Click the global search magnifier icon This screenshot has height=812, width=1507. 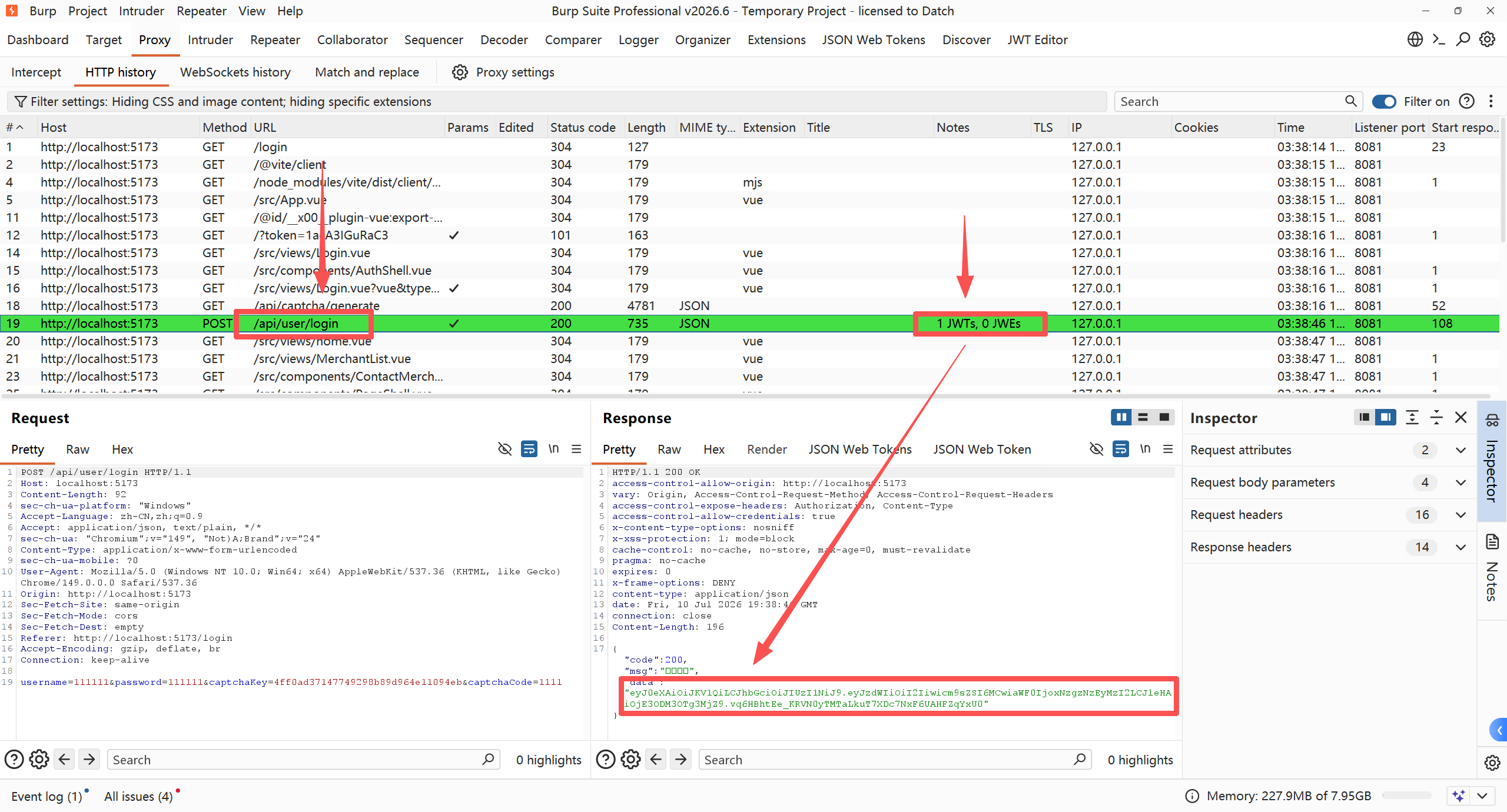tap(1463, 39)
